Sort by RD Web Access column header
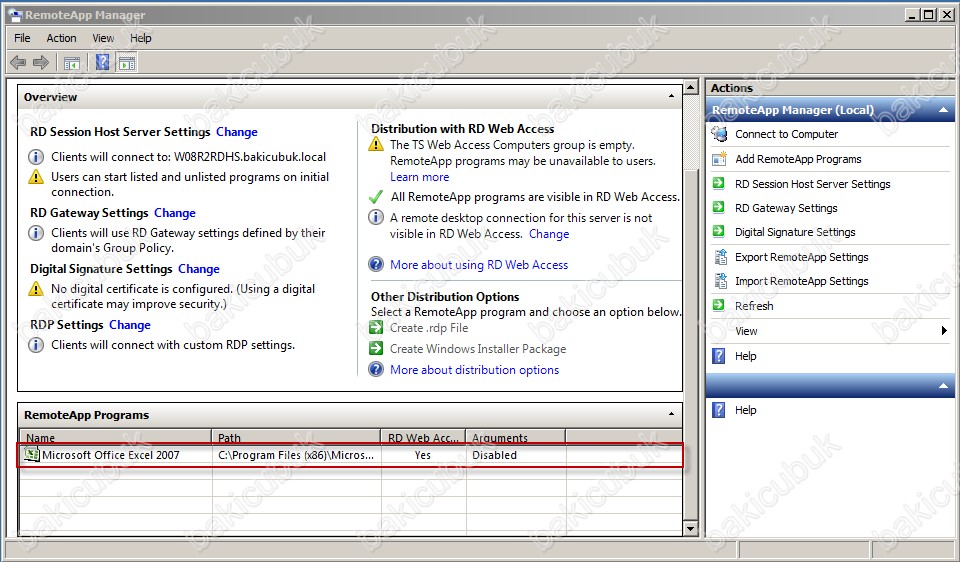This screenshot has height=562, width=960. click(x=423, y=437)
